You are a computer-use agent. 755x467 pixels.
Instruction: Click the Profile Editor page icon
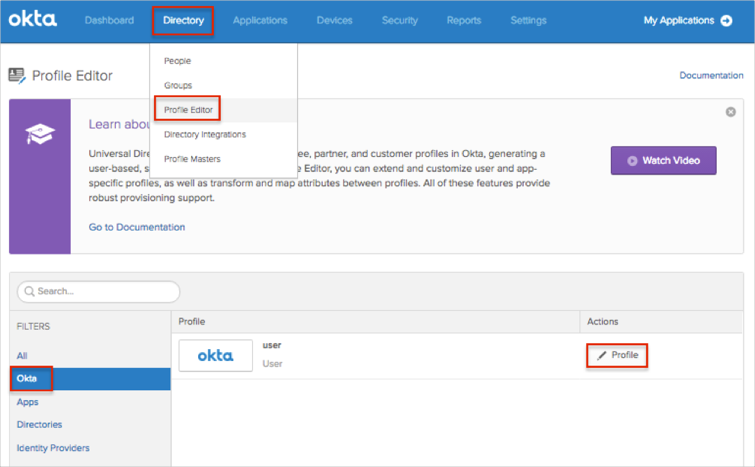(17, 75)
